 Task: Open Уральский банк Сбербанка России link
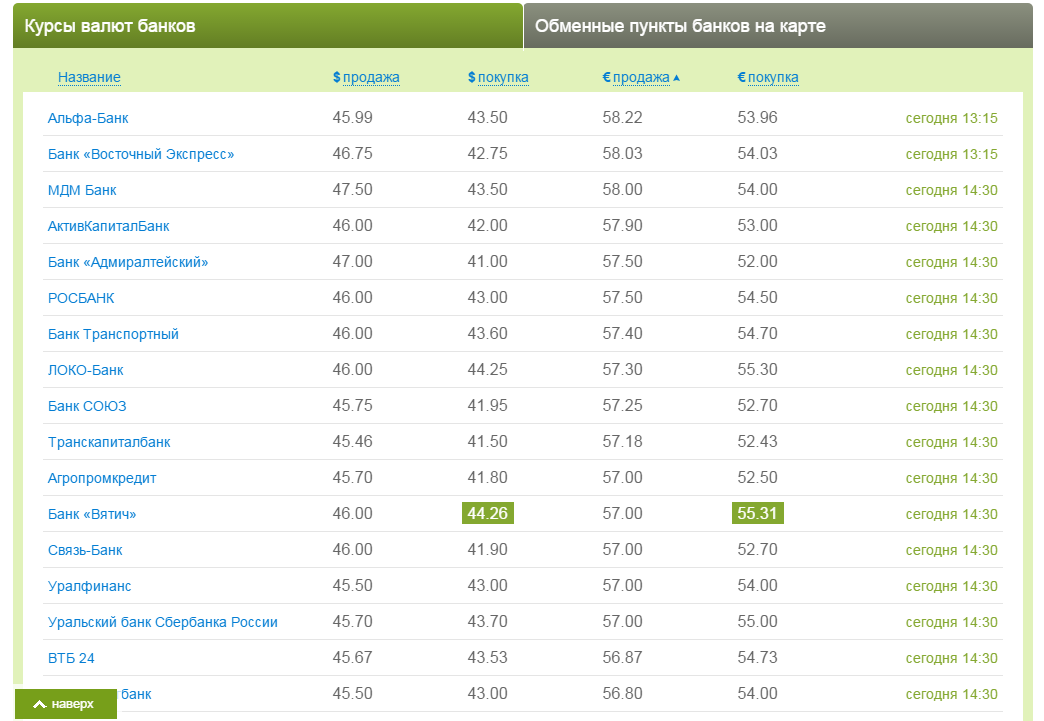pos(163,621)
